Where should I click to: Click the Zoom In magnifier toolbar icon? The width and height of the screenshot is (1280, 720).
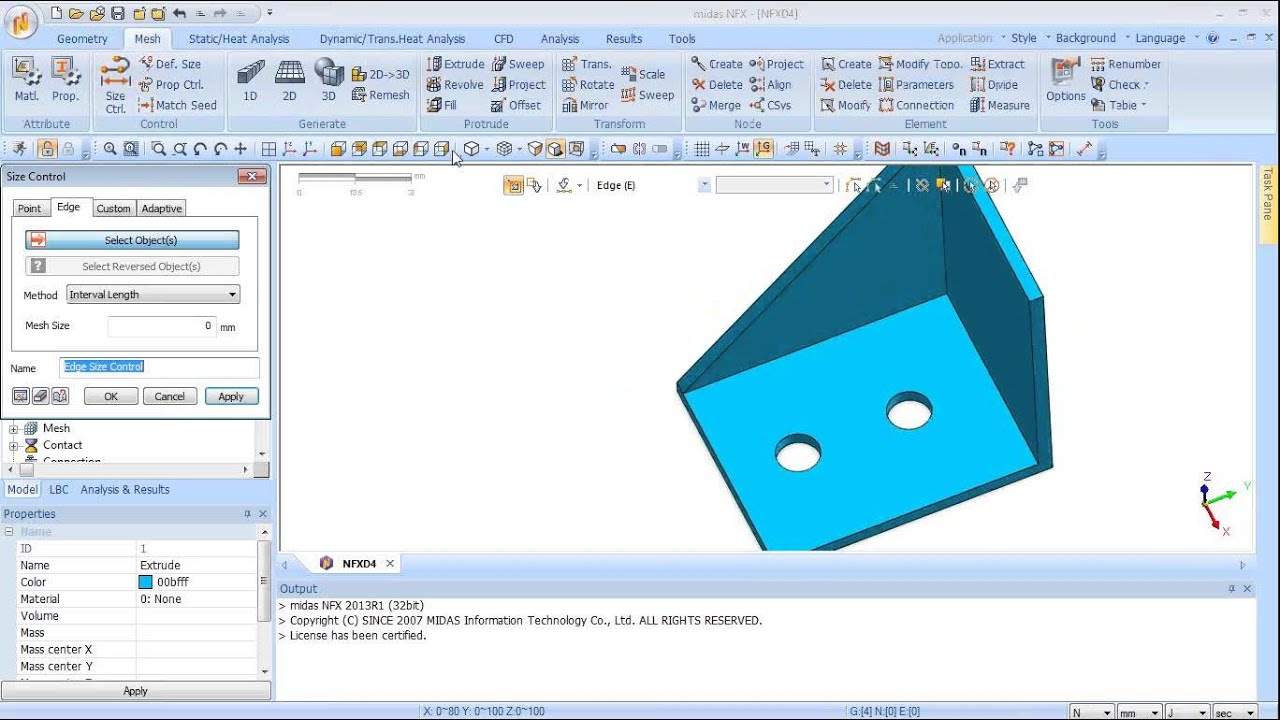click(x=110, y=149)
